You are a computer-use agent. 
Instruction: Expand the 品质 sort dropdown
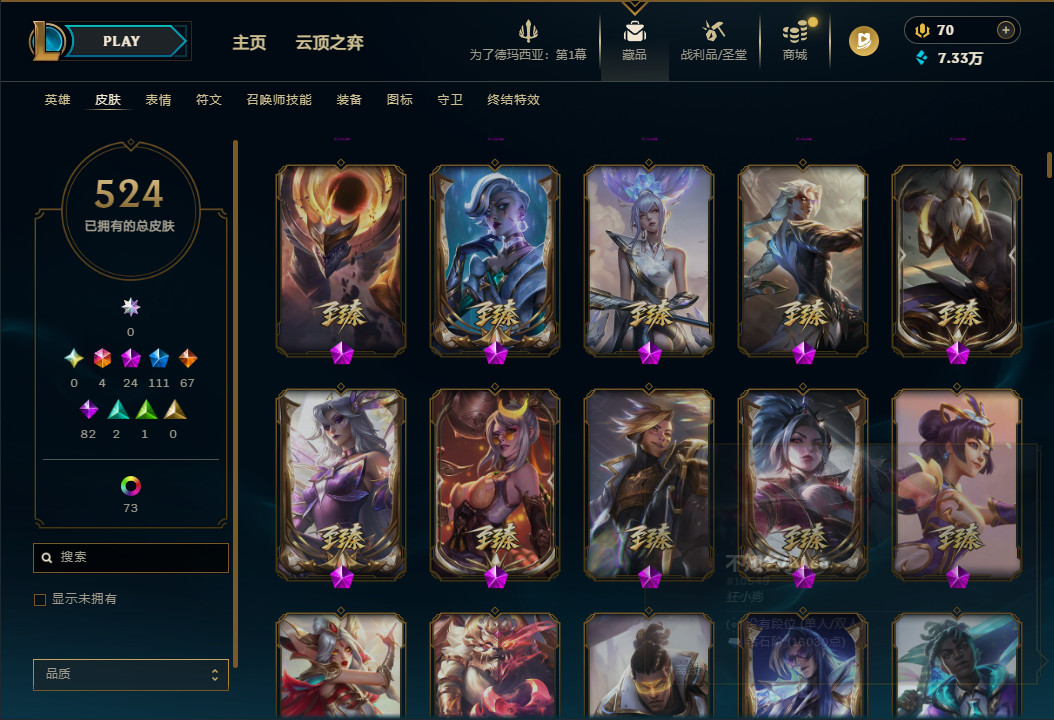pyautogui.click(x=131, y=674)
